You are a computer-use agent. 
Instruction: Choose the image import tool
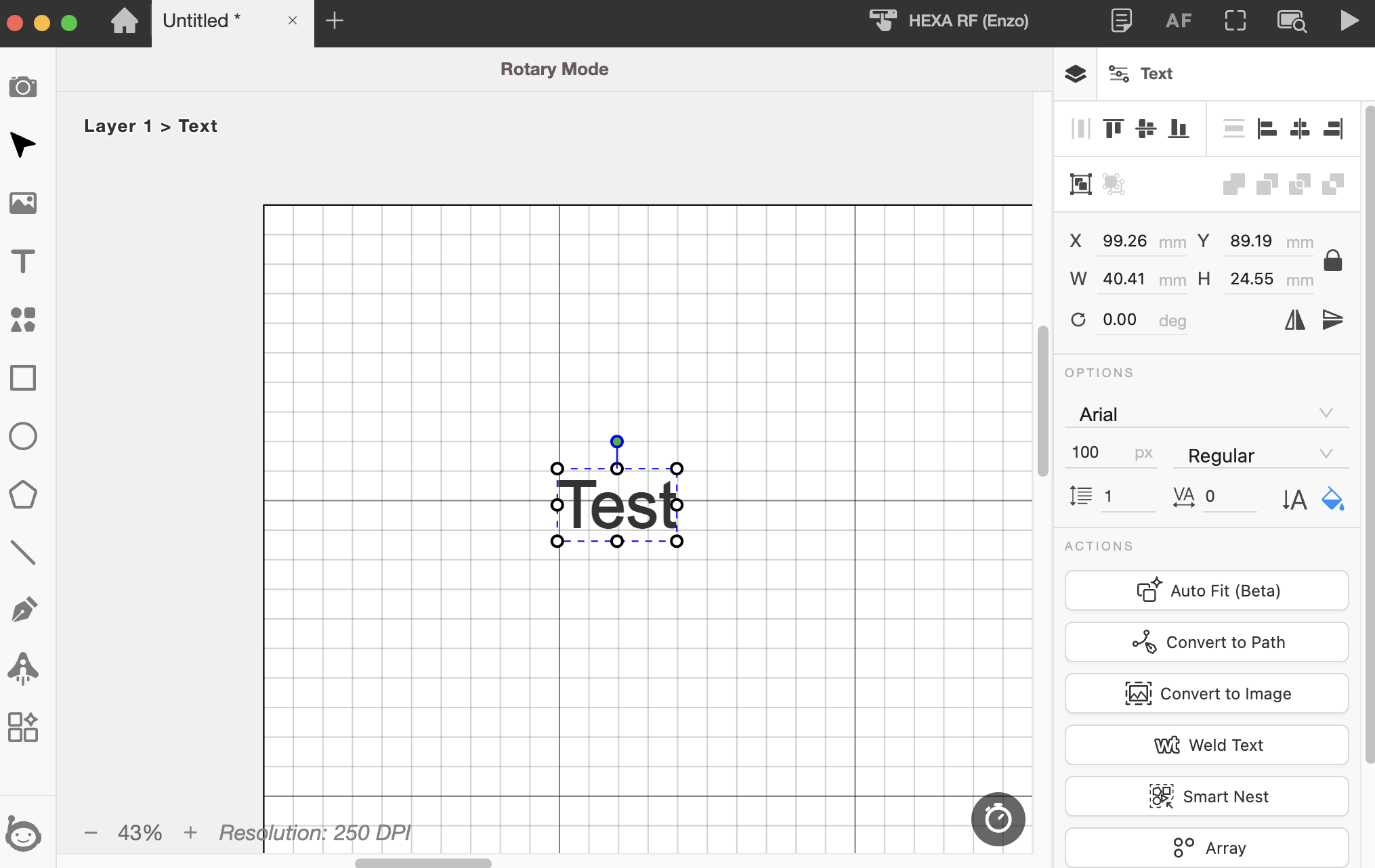[23, 203]
